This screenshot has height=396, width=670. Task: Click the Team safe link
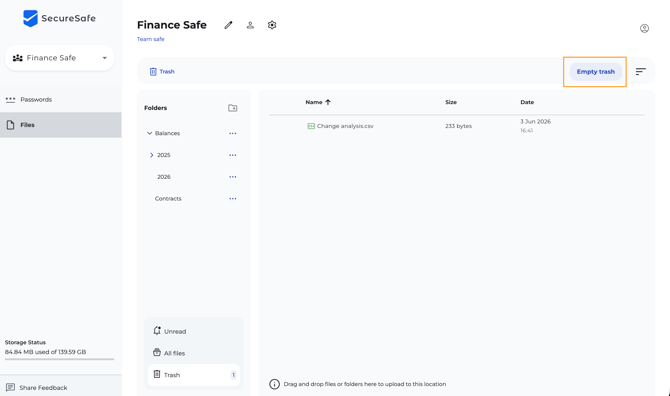pyautogui.click(x=150, y=39)
